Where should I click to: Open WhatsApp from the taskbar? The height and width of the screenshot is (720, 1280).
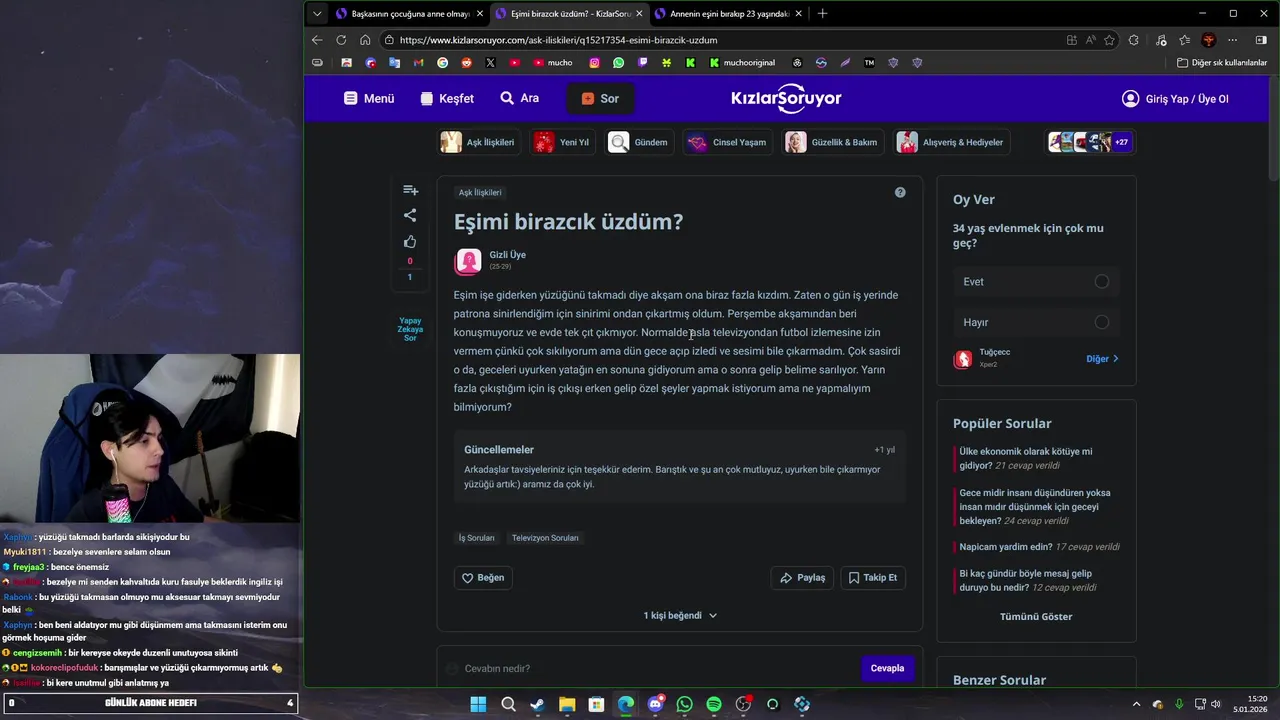[x=684, y=704]
